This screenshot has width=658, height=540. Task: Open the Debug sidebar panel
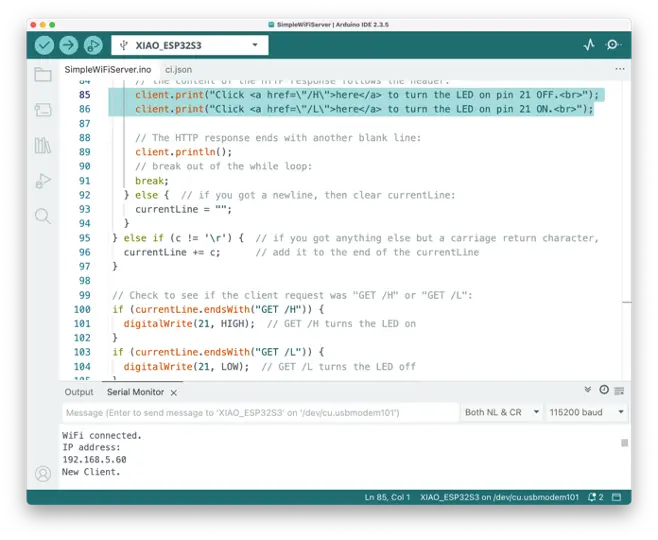click(x=43, y=180)
